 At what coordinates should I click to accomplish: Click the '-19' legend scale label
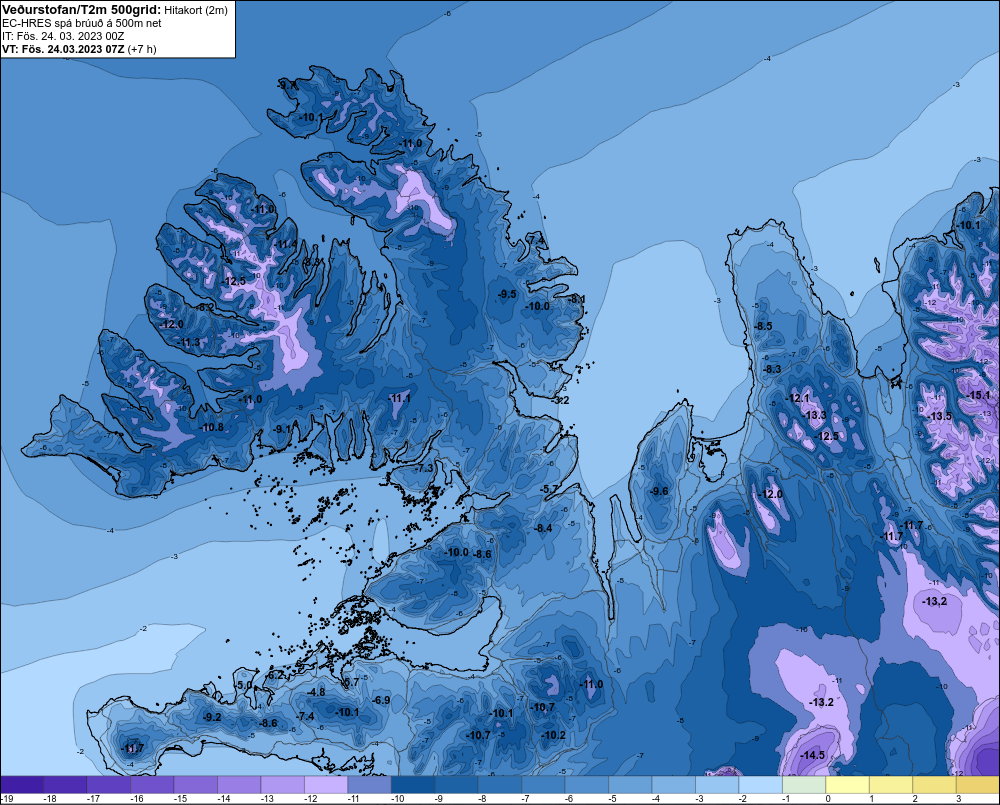(x=8, y=799)
